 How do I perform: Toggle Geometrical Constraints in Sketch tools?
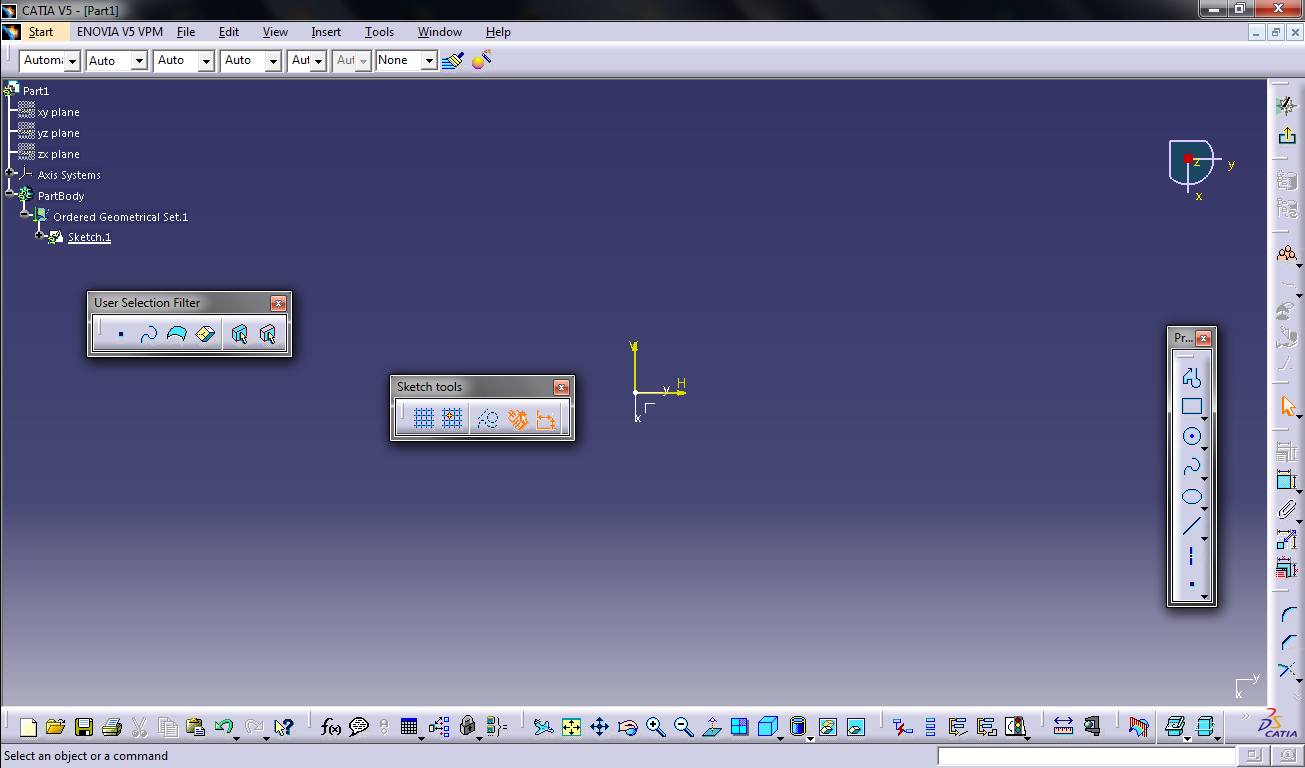tap(517, 419)
